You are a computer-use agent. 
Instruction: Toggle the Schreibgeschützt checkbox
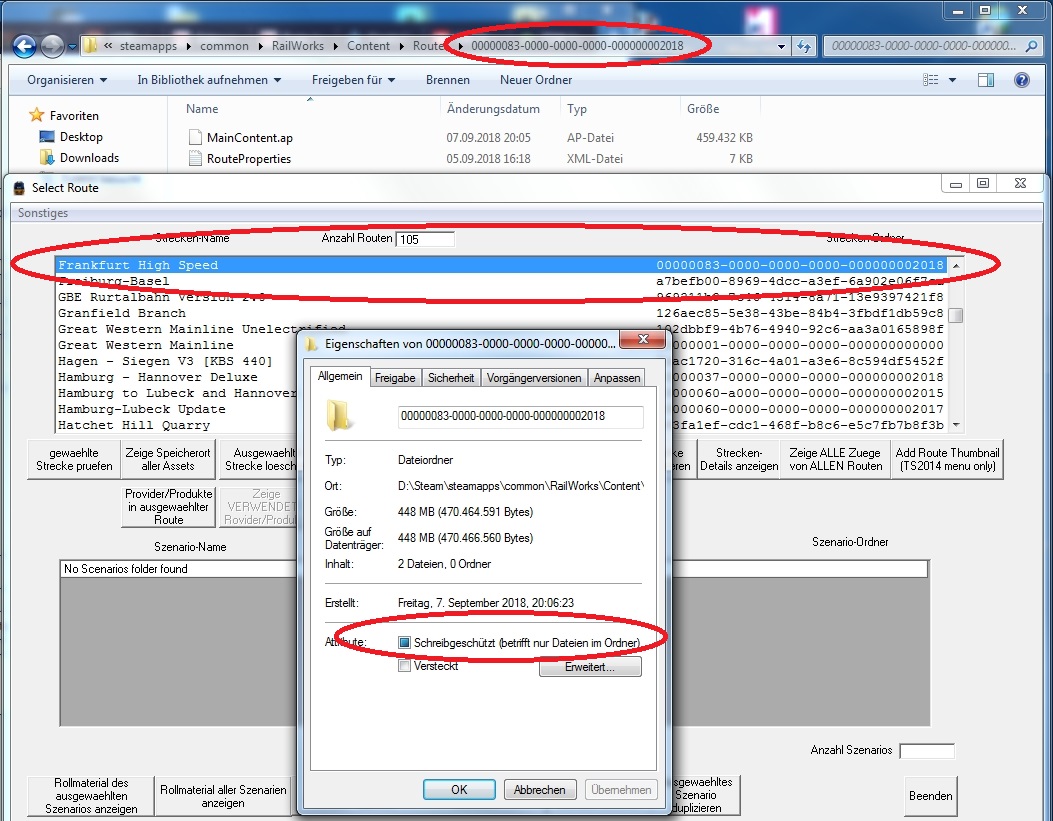[404, 642]
